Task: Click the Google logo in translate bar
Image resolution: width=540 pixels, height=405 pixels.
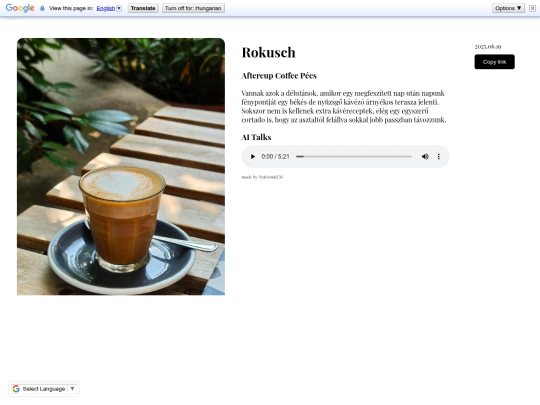Action: point(20,8)
